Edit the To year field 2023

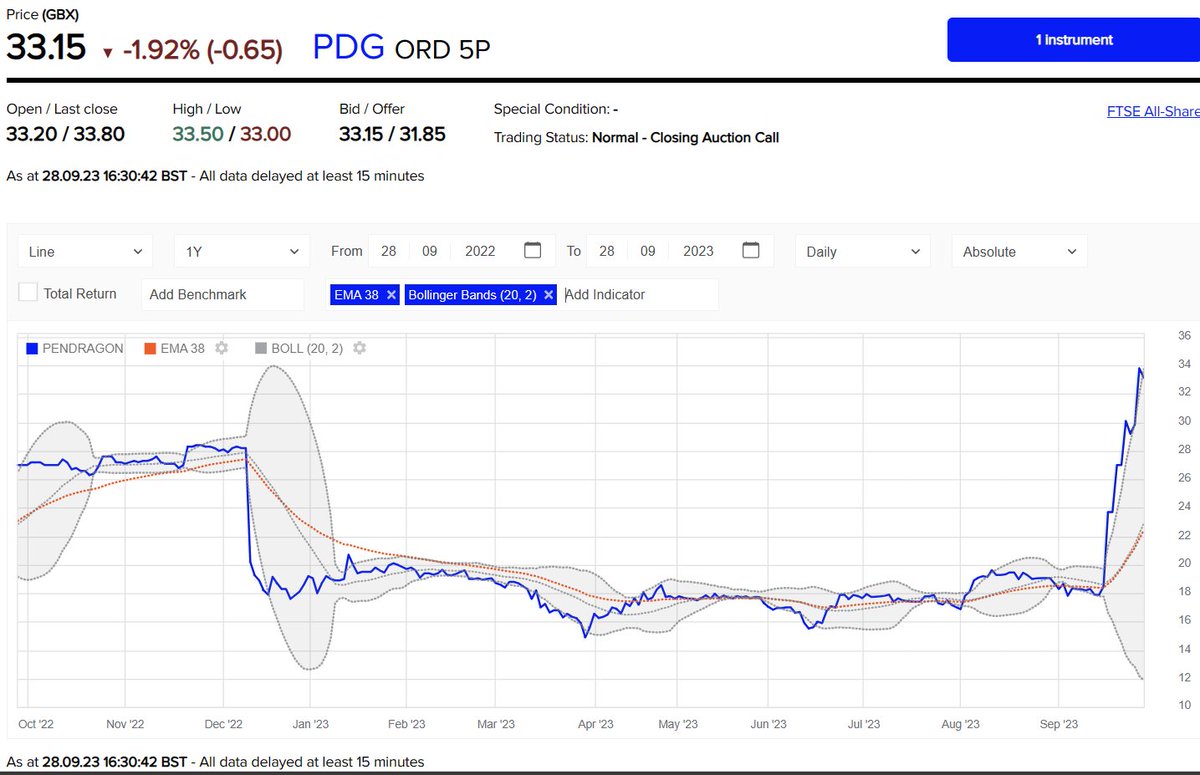(698, 251)
